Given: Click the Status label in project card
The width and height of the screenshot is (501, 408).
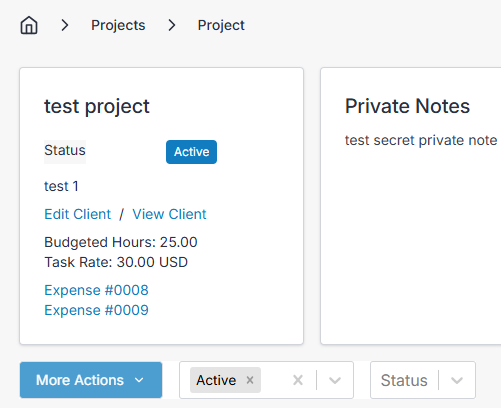Looking at the screenshot, I should pos(65,150).
